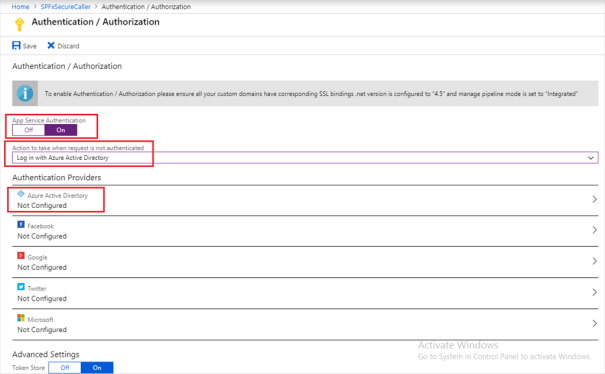The height and width of the screenshot is (374, 605).
Task: Select the Twitter provider name
Action: tap(37, 289)
